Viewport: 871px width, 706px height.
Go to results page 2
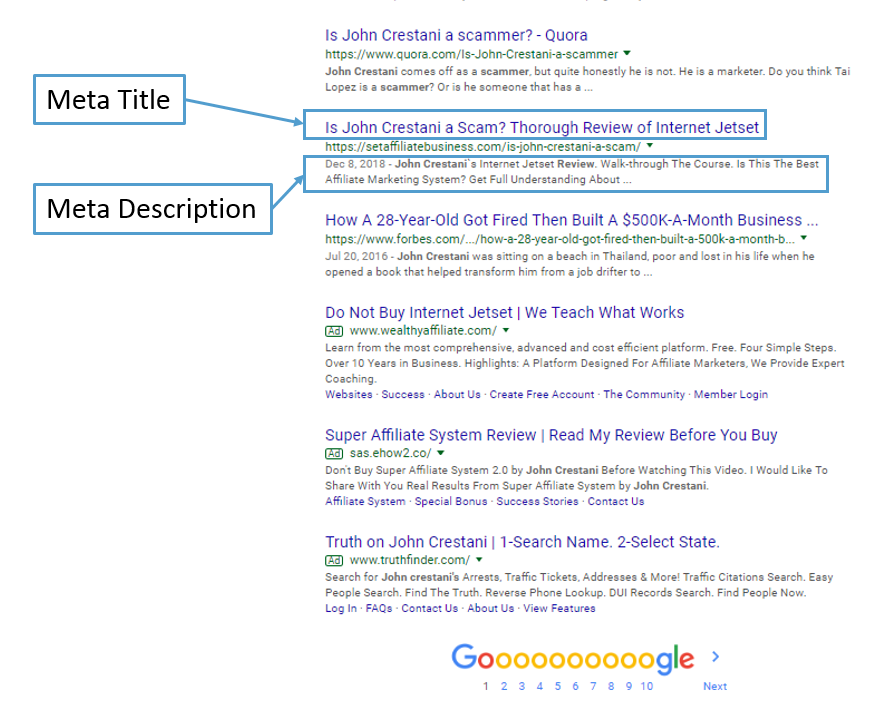(504, 687)
